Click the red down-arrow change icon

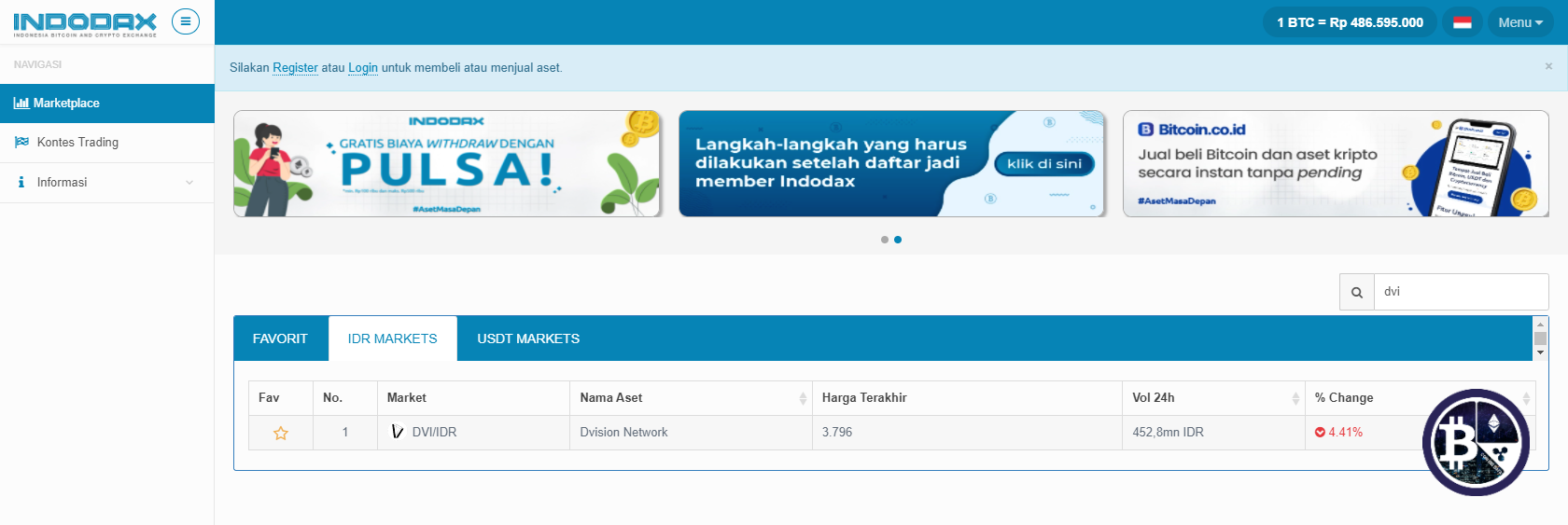pyautogui.click(x=1320, y=433)
